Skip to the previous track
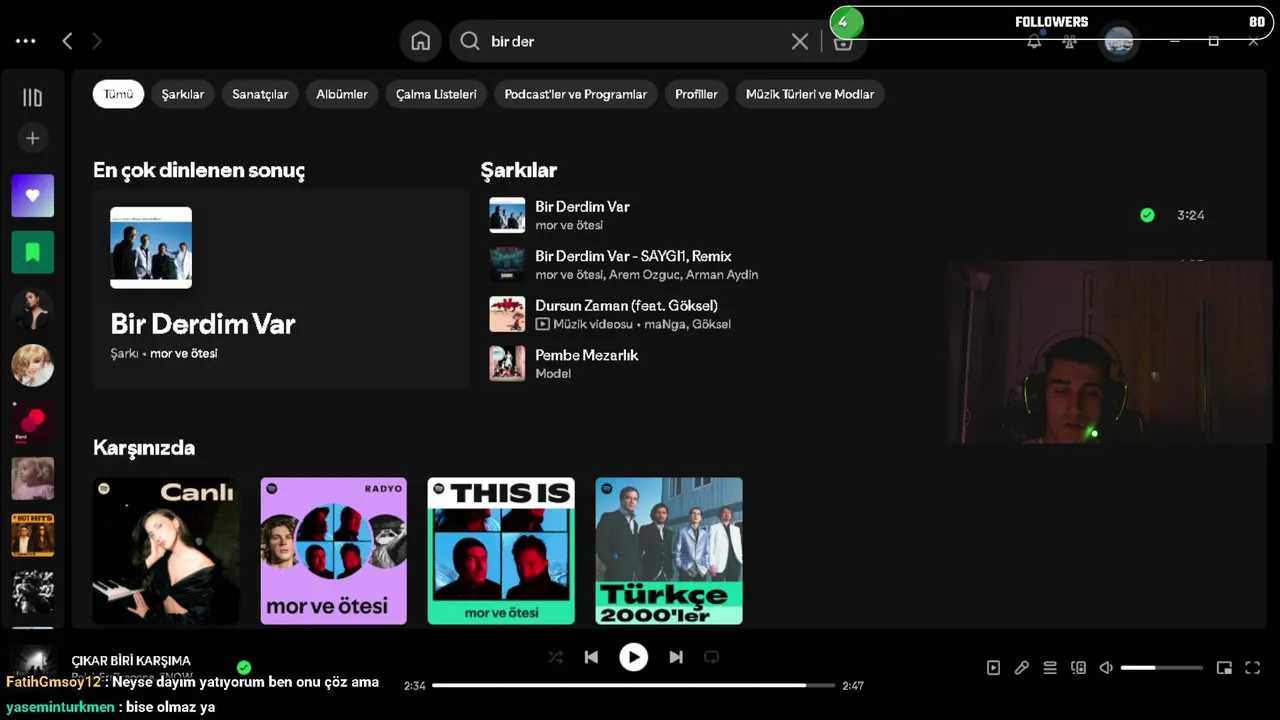1280x720 pixels. 591,657
